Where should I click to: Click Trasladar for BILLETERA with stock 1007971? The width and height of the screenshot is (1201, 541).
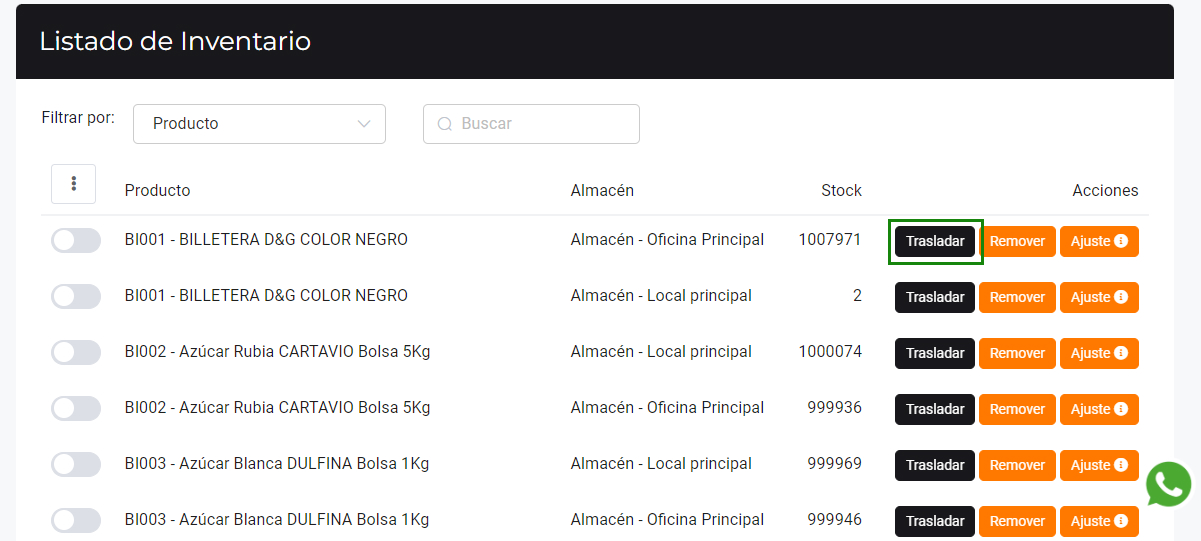point(934,241)
